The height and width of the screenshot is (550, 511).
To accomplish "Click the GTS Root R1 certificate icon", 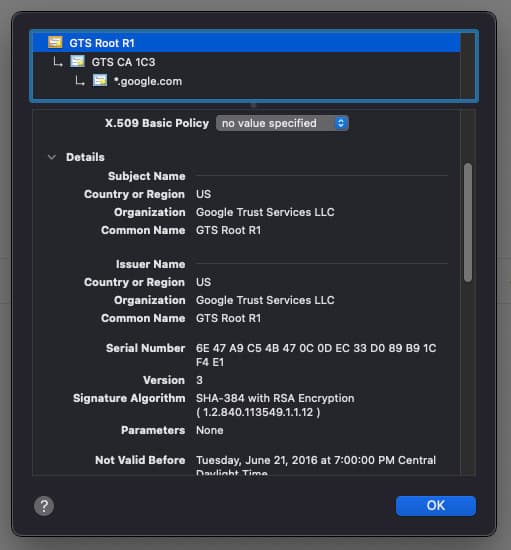I will coord(55,42).
